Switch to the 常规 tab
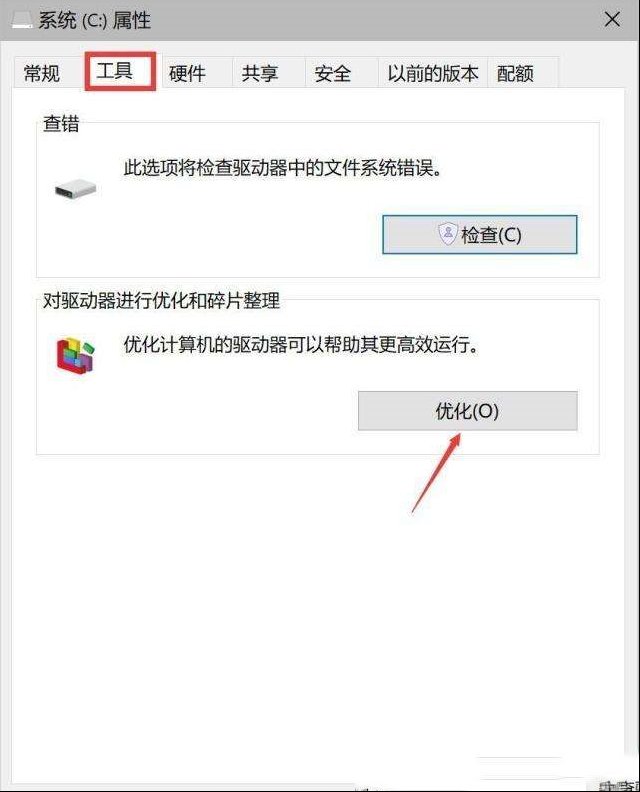 42,74
